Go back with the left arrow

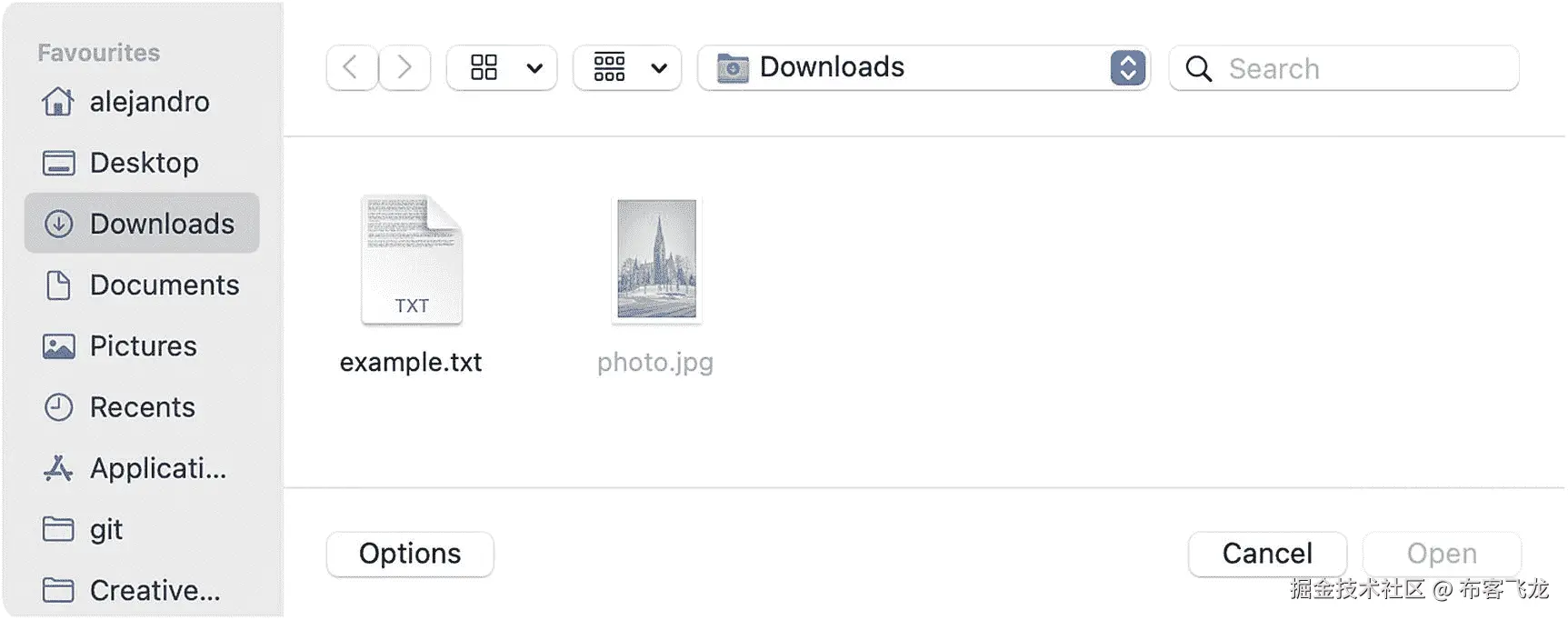(352, 67)
